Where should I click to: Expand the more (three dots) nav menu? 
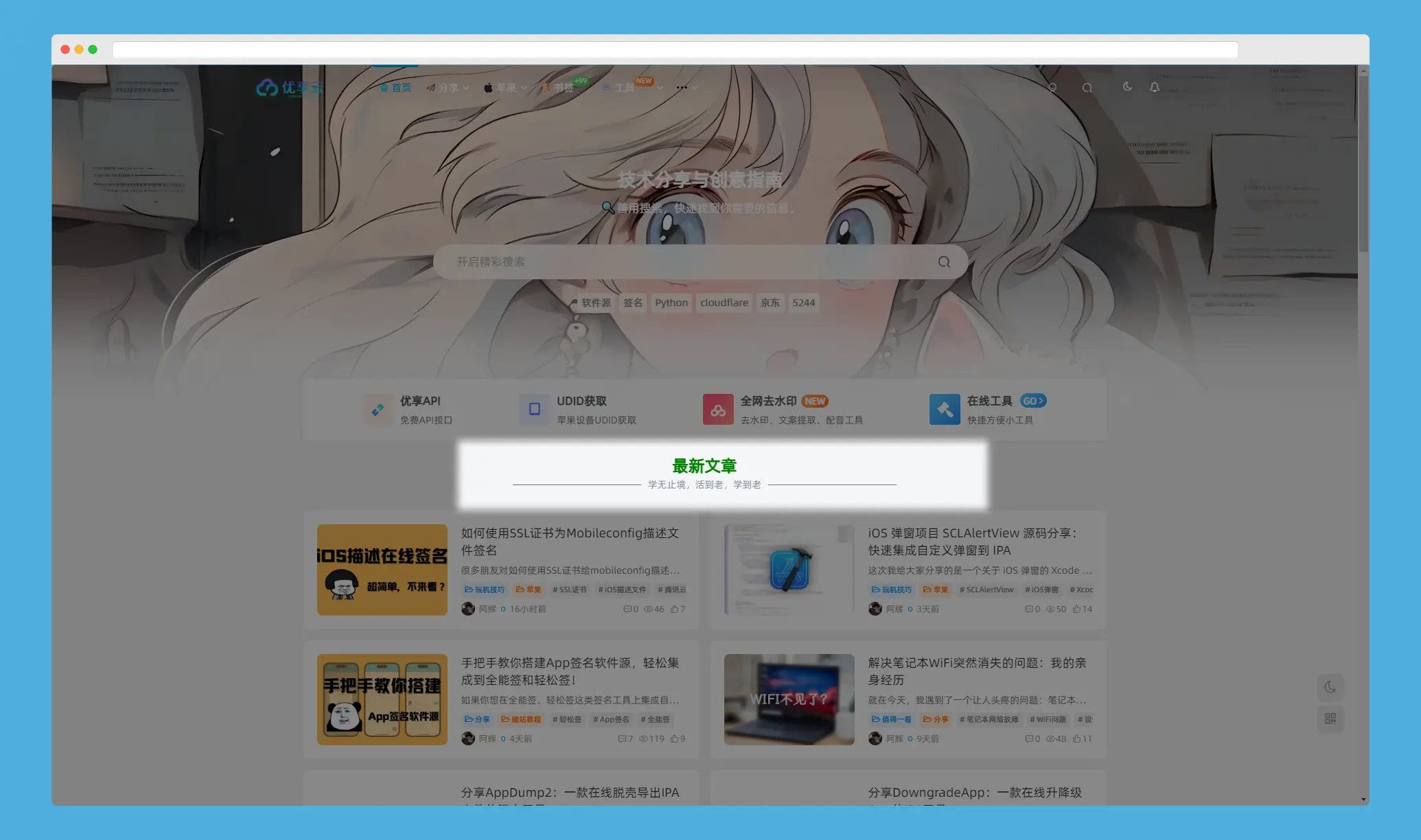[686, 88]
